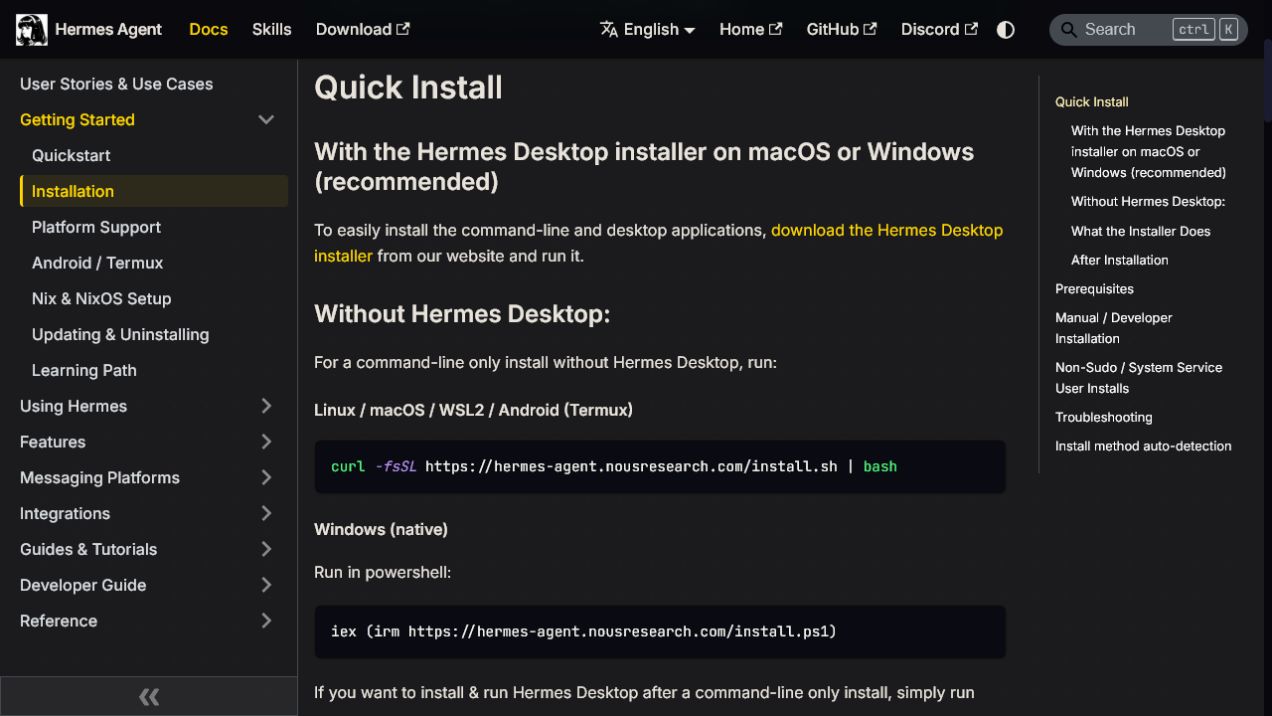Viewport: 1272px width, 716px height.
Task: Jump to Prerequisites TOC entry
Action: tap(1094, 289)
